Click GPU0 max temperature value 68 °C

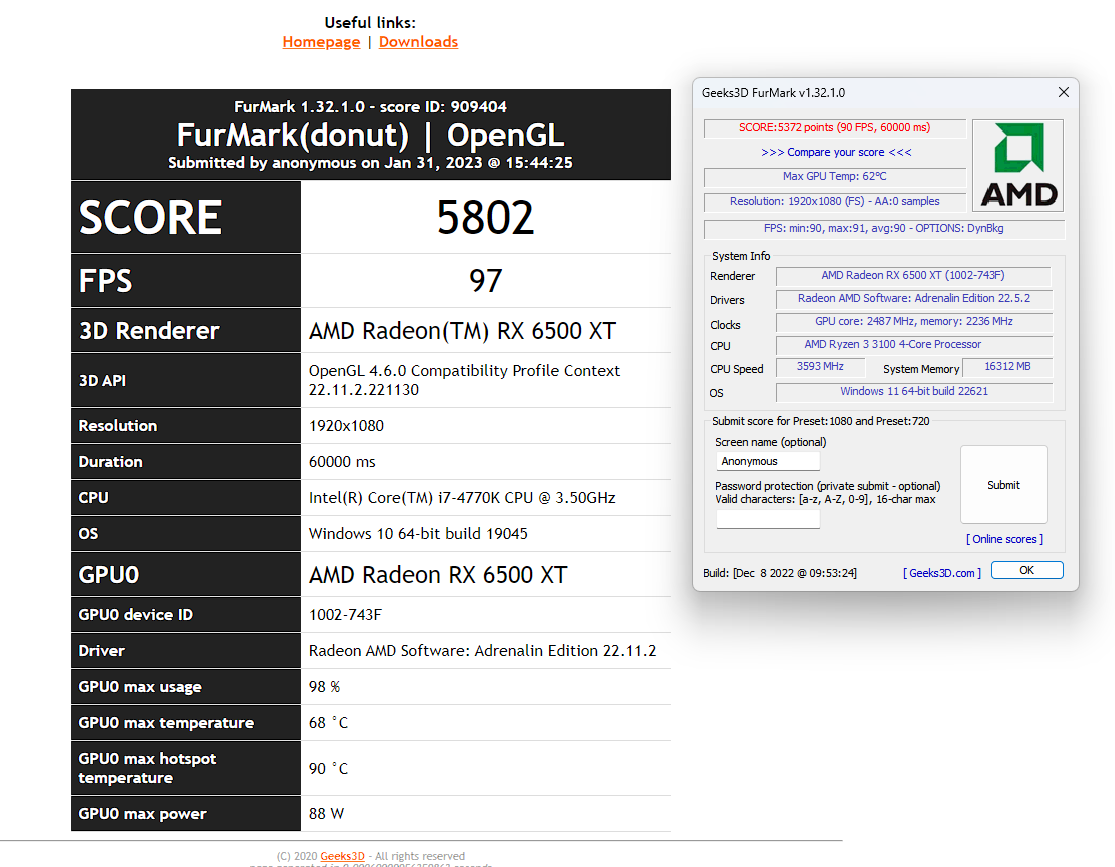[329, 723]
